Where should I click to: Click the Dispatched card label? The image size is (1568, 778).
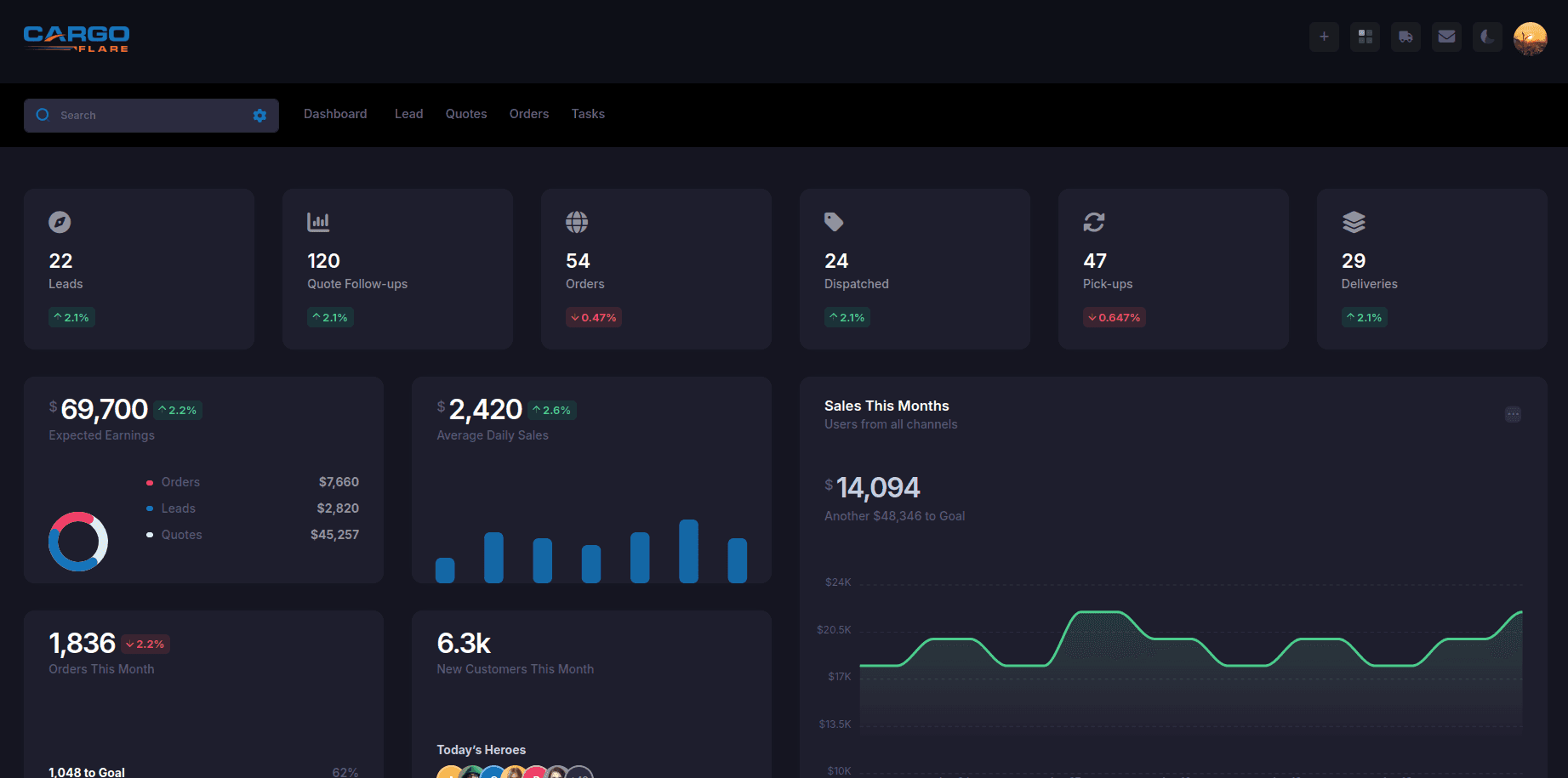(x=856, y=284)
